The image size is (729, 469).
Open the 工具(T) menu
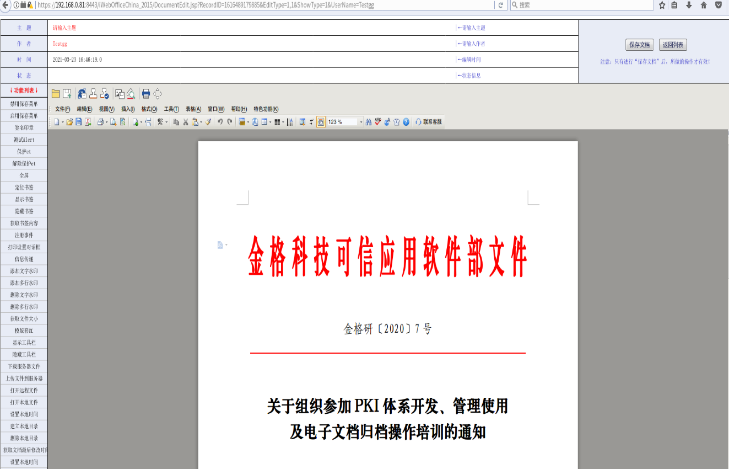(172, 109)
